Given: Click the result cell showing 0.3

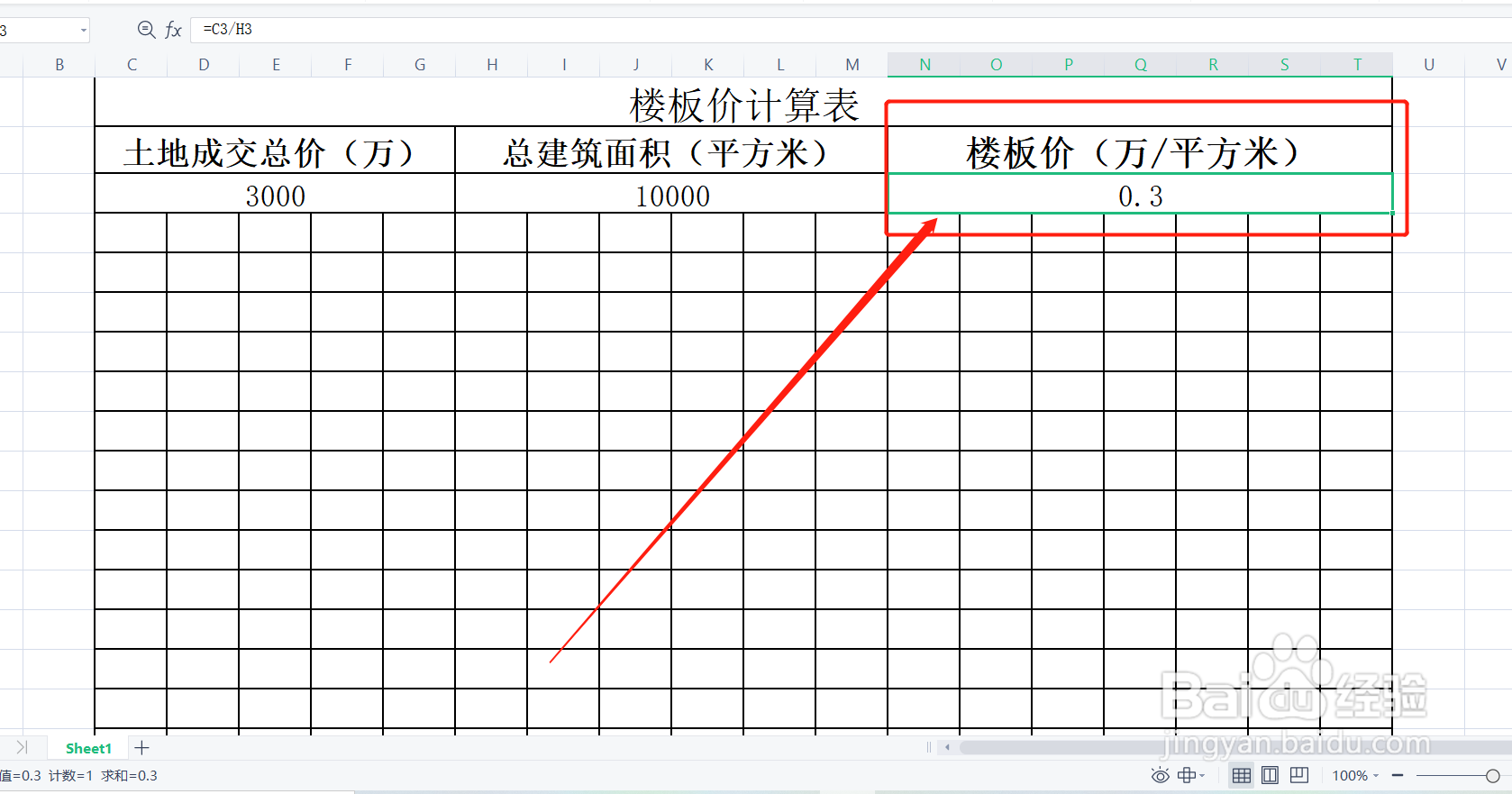Looking at the screenshot, I should (x=1140, y=194).
